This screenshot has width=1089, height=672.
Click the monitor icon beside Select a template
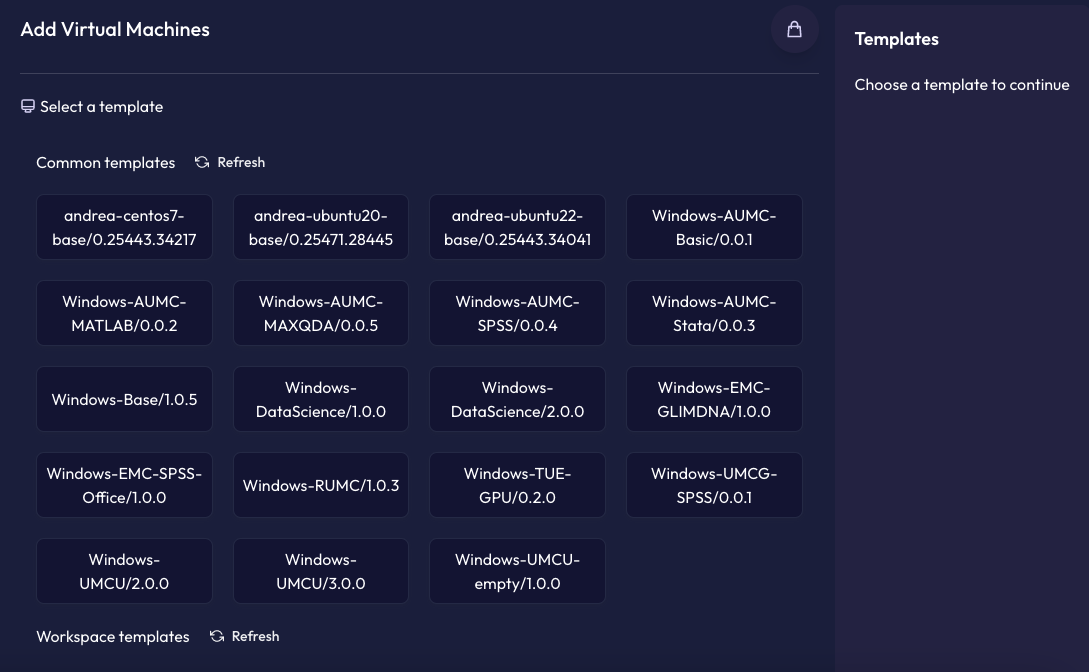coord(28,106)
